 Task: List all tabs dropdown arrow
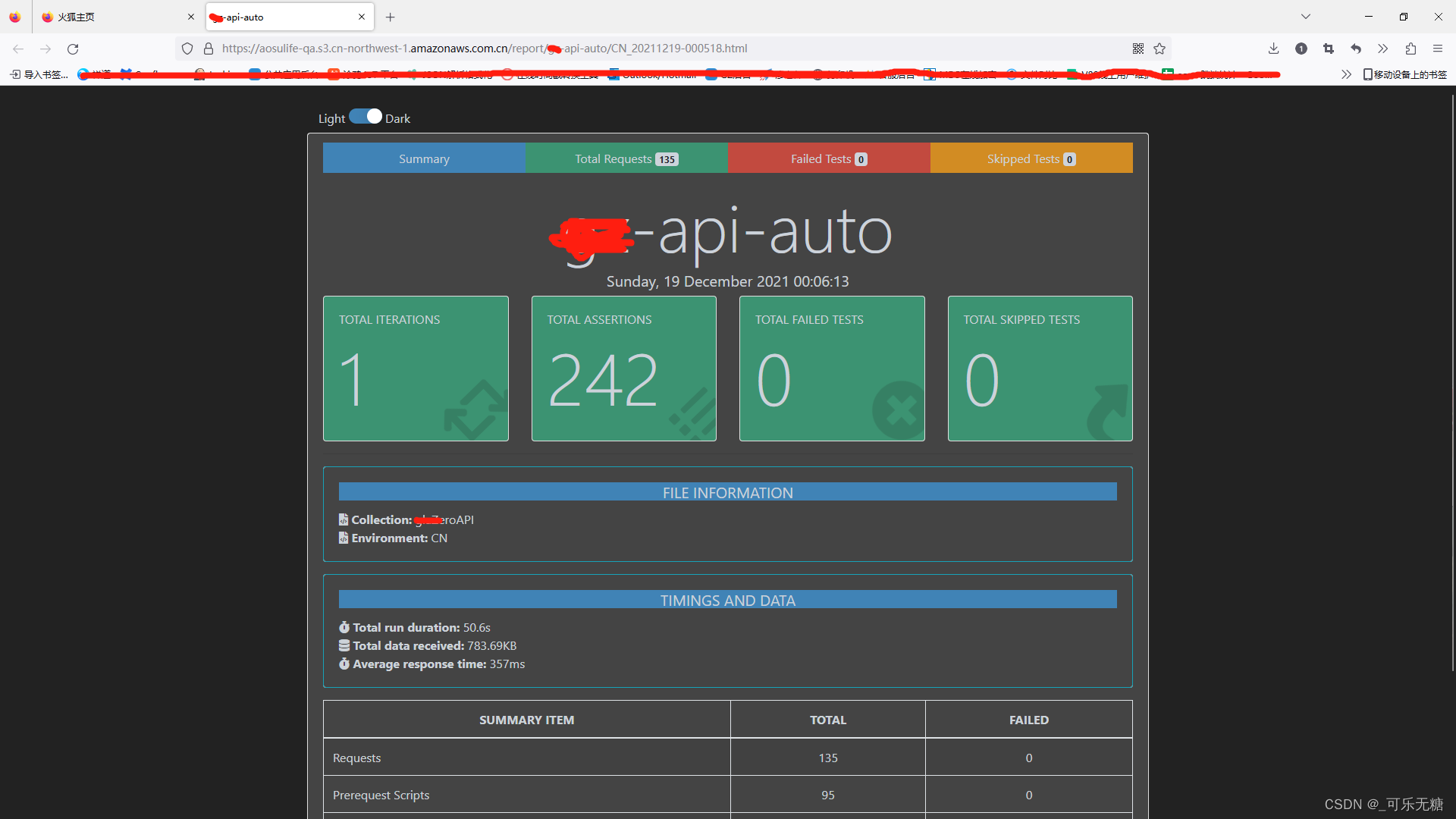(1306, 17)
